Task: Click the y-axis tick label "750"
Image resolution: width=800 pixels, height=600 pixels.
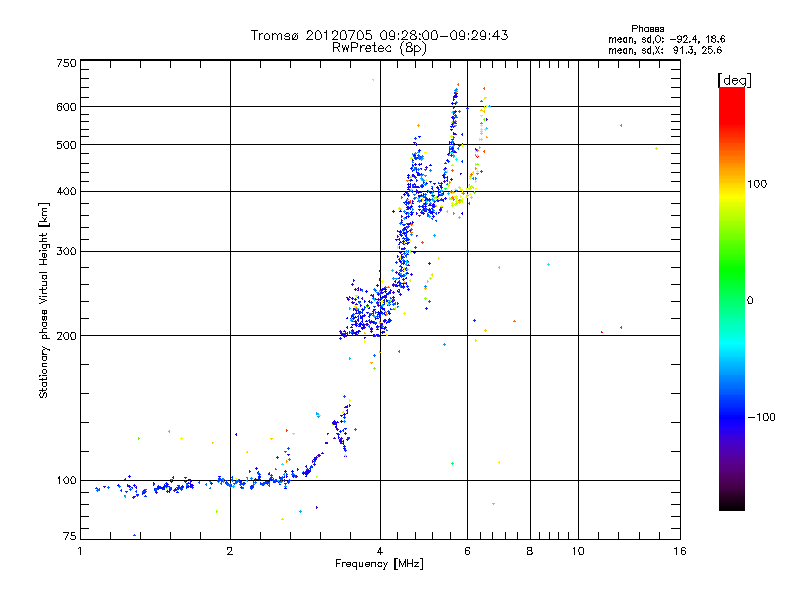Action: [x=67, y=63]
